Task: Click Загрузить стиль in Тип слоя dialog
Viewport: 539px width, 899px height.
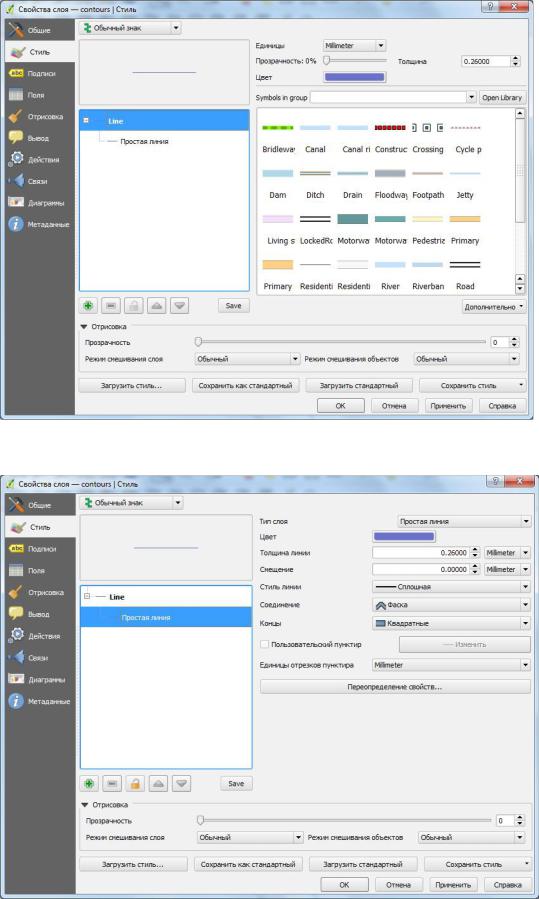Action: click(133, 864)
